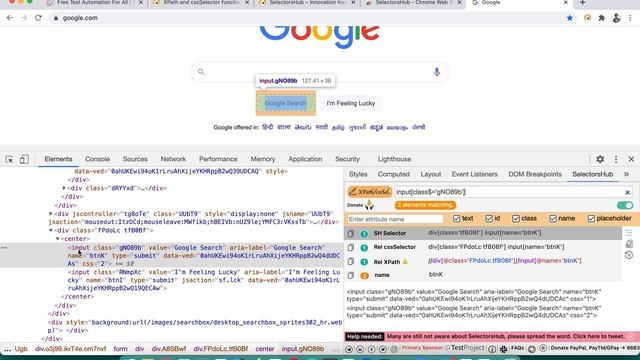The image size is (640, 360).
Task: Copy the Rel XPath value
Action: (x=351, y=261)
